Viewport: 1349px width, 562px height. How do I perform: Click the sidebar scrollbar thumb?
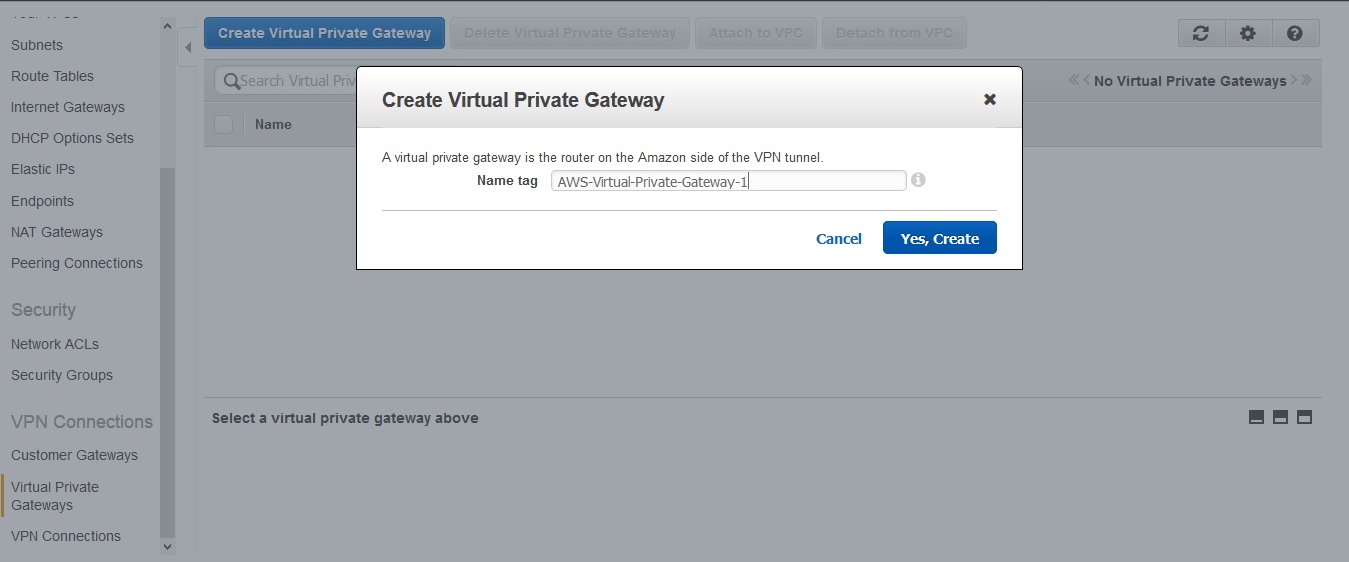(167, 352)
